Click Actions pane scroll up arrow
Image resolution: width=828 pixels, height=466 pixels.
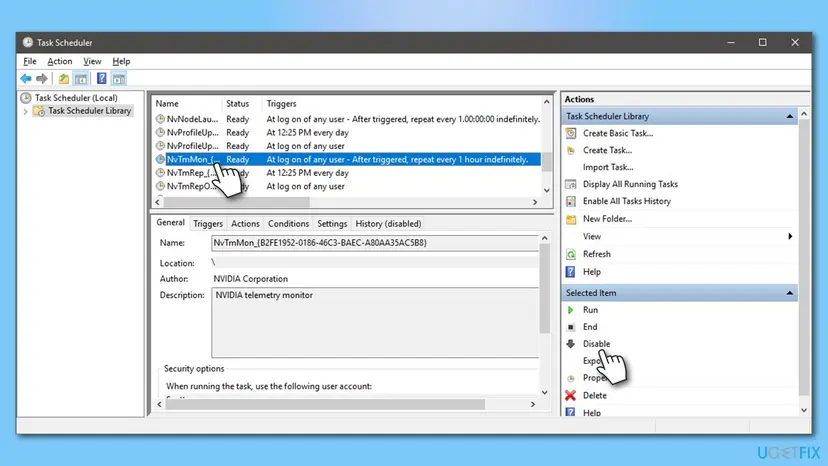pyautogui.click(x=804, y=114)
